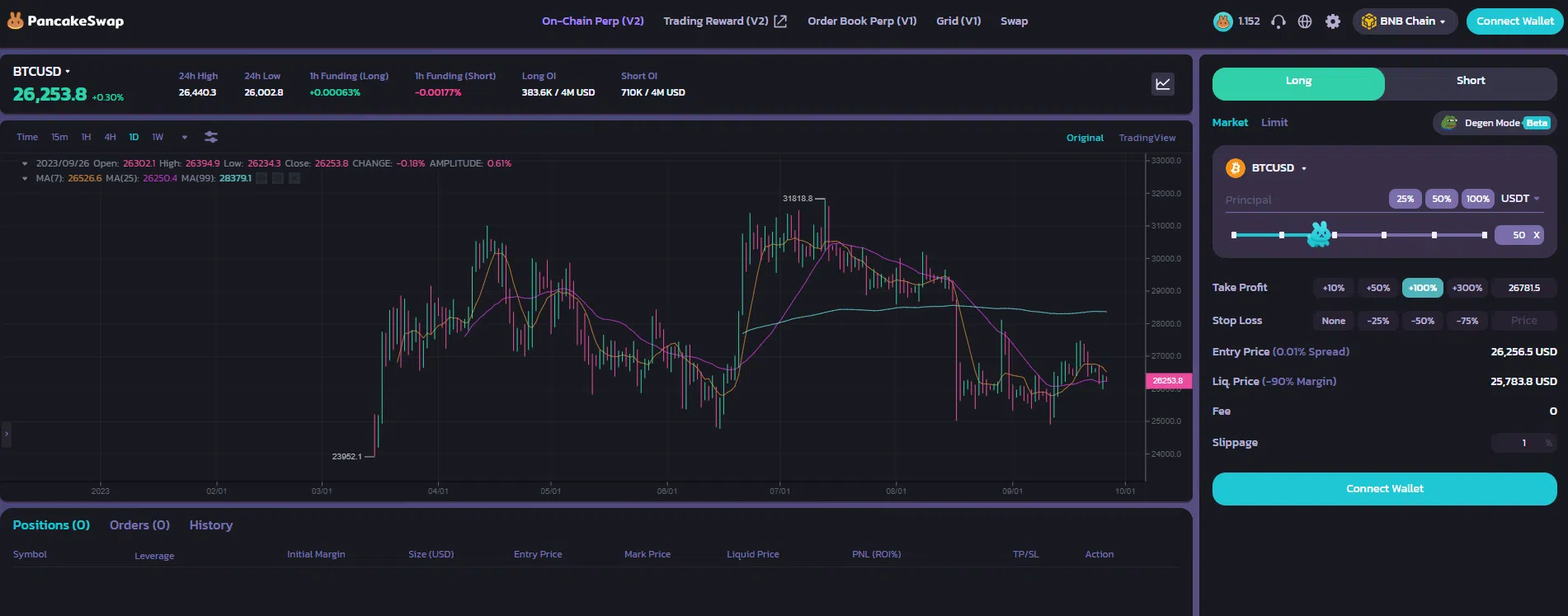Screen dimensions: 1568x616
Task: Hide the MA indicator with the eye icon
Action: click(261, 178)
